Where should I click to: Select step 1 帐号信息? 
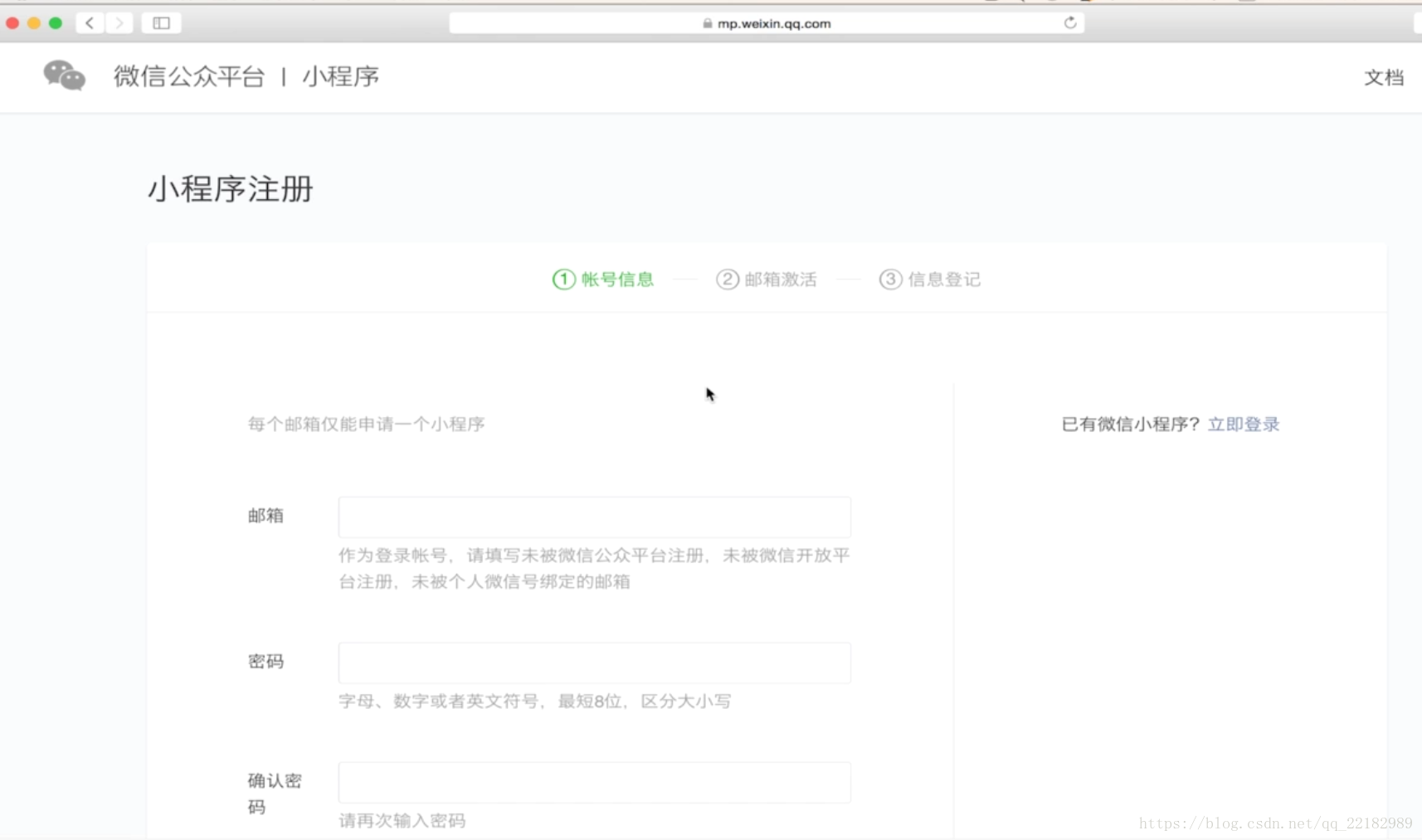tap(603, 279)
